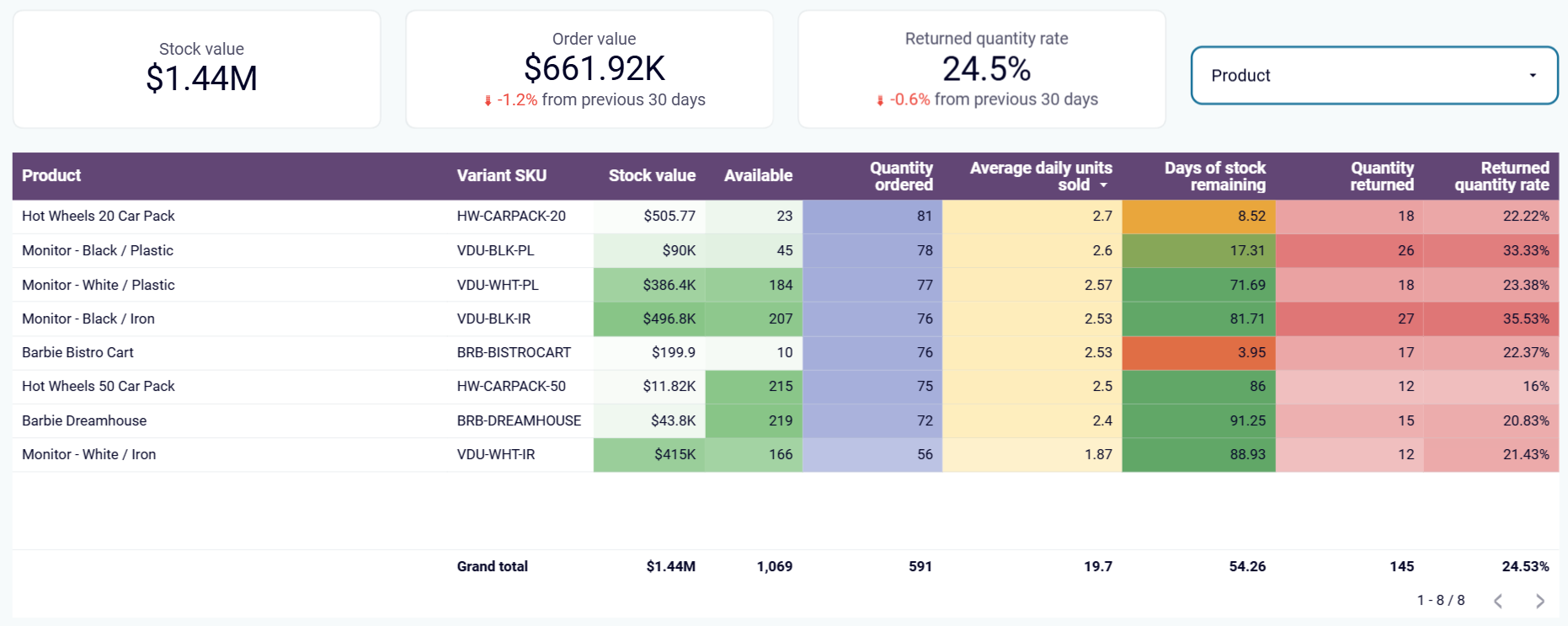Select Barbie Bistro Cart product
The width and height of the screenshot is (1568, 626).
(77, 352)
